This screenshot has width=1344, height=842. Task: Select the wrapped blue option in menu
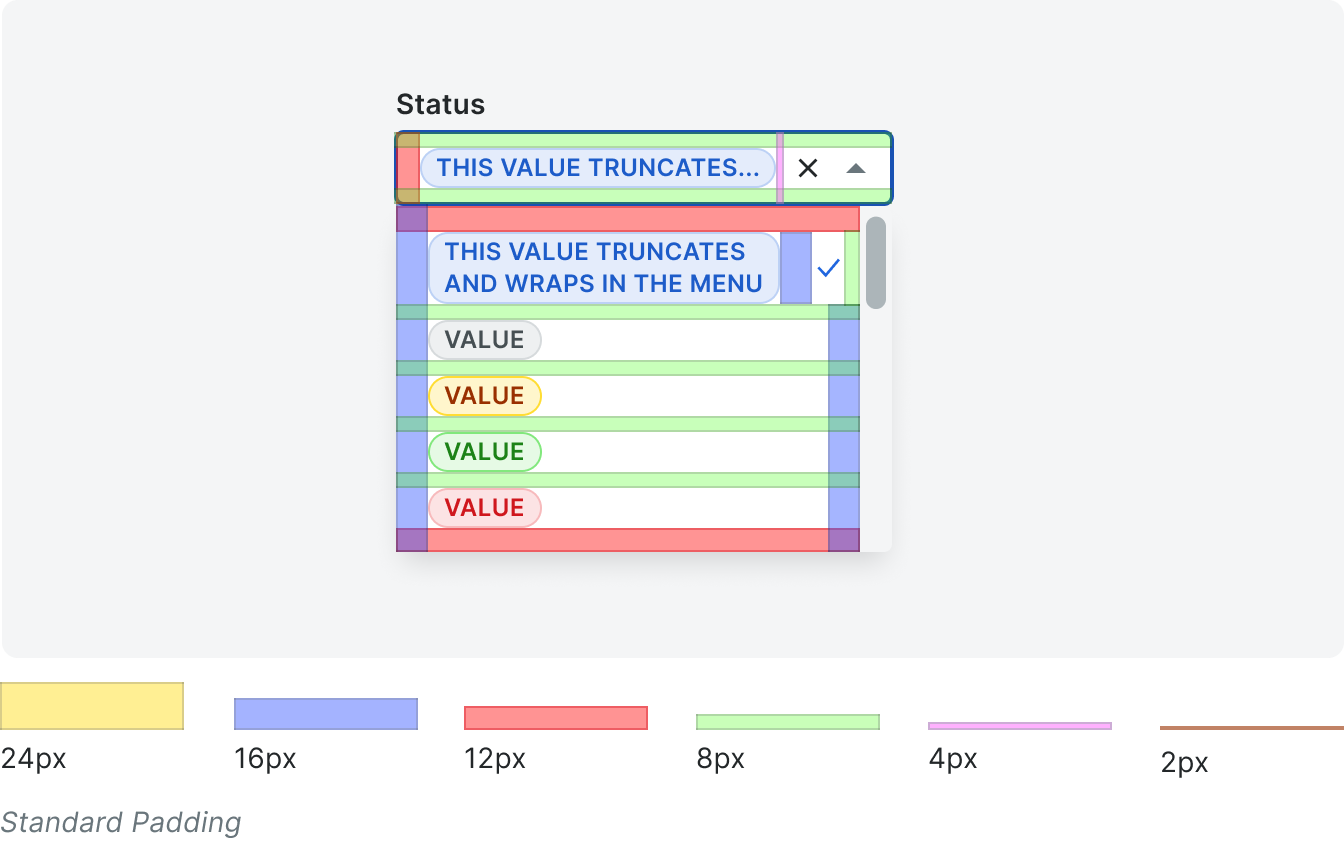pyautogui.click(x=604, y=268)
